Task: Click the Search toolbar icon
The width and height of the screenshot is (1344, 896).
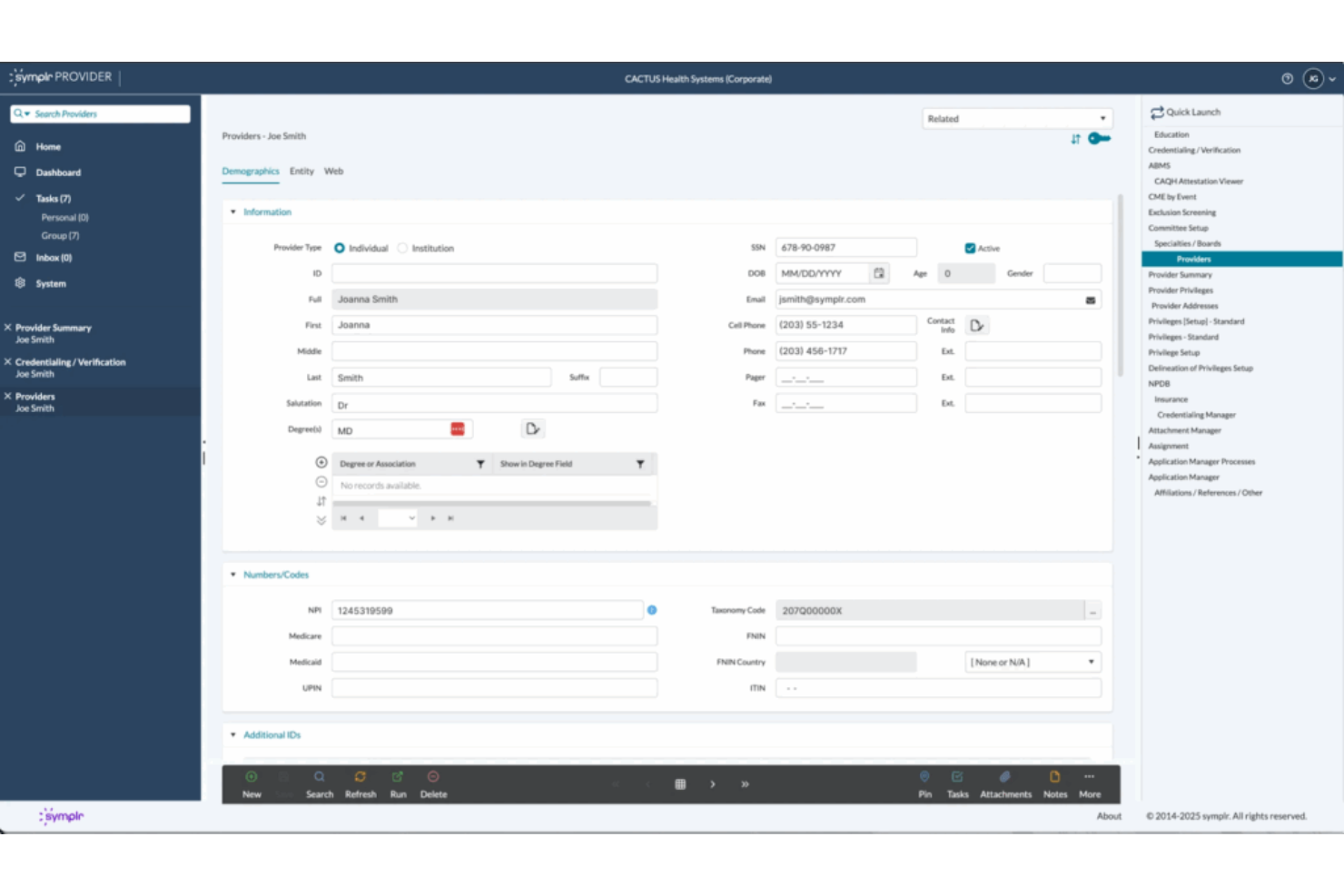Action: (320, 777)
